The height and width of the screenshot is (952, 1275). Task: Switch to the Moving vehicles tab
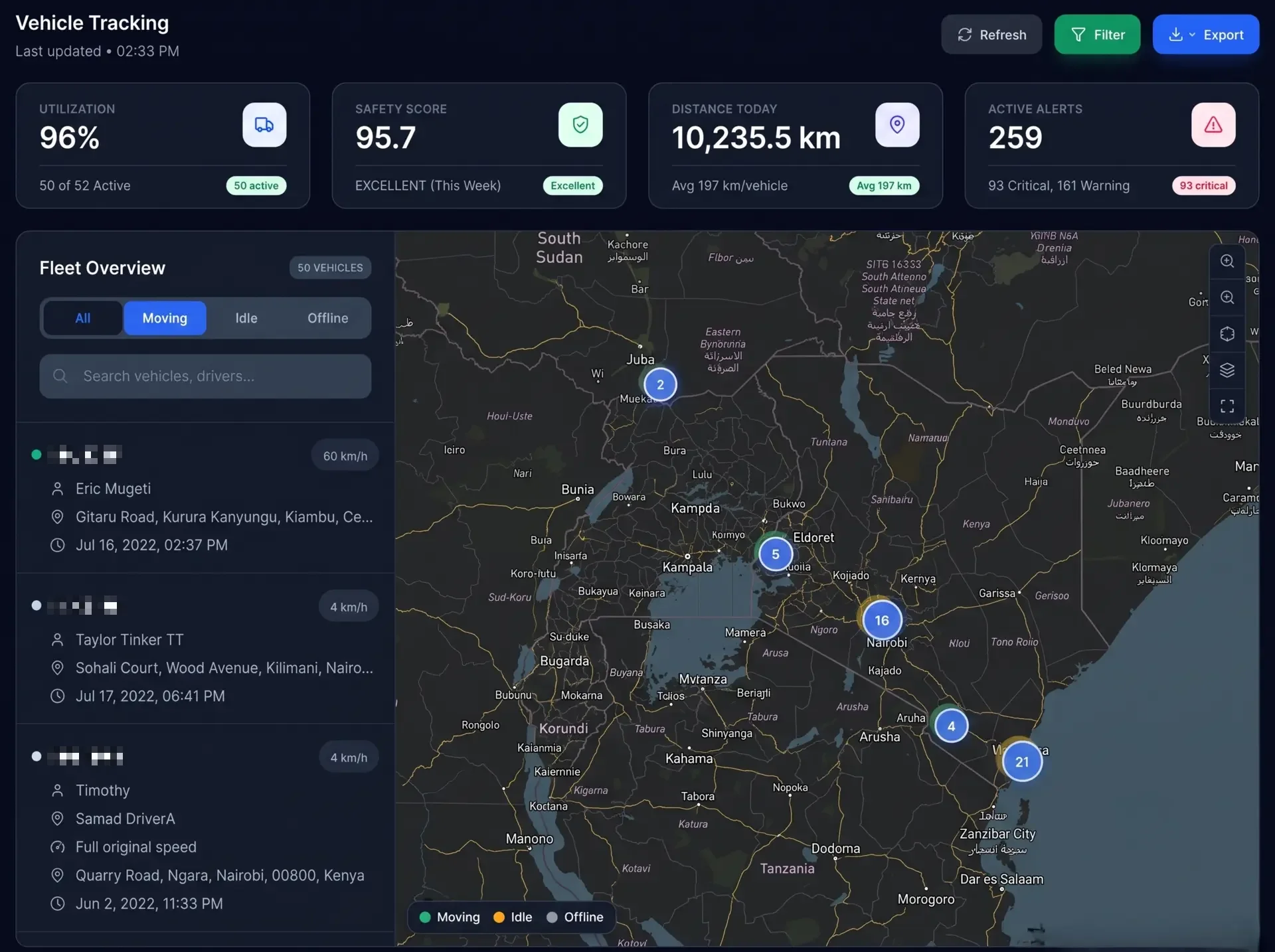(x=165, y=318)
